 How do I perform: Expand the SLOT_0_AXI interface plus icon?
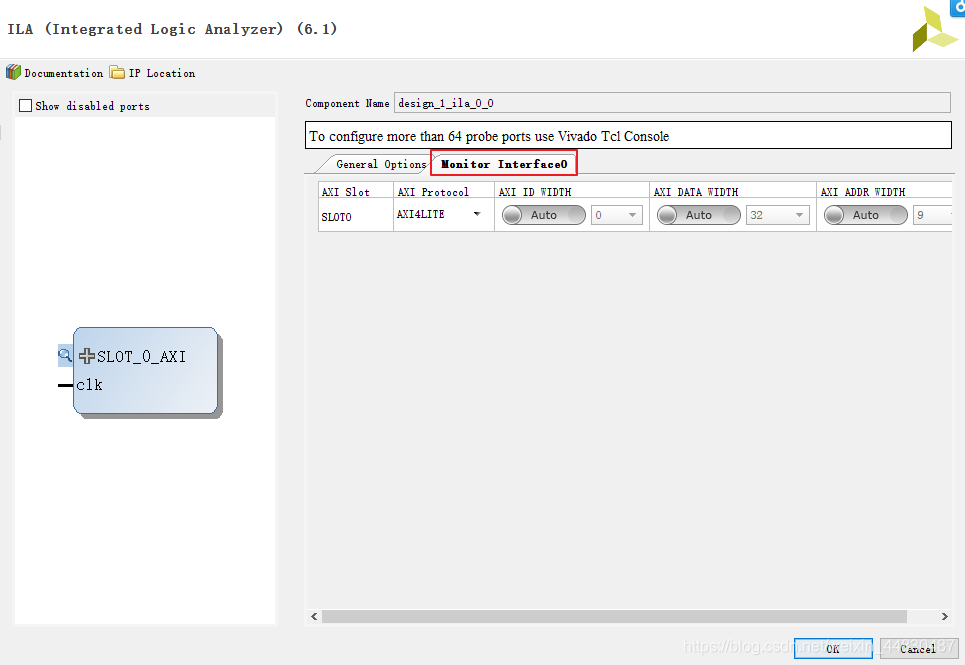coord(87,356)
